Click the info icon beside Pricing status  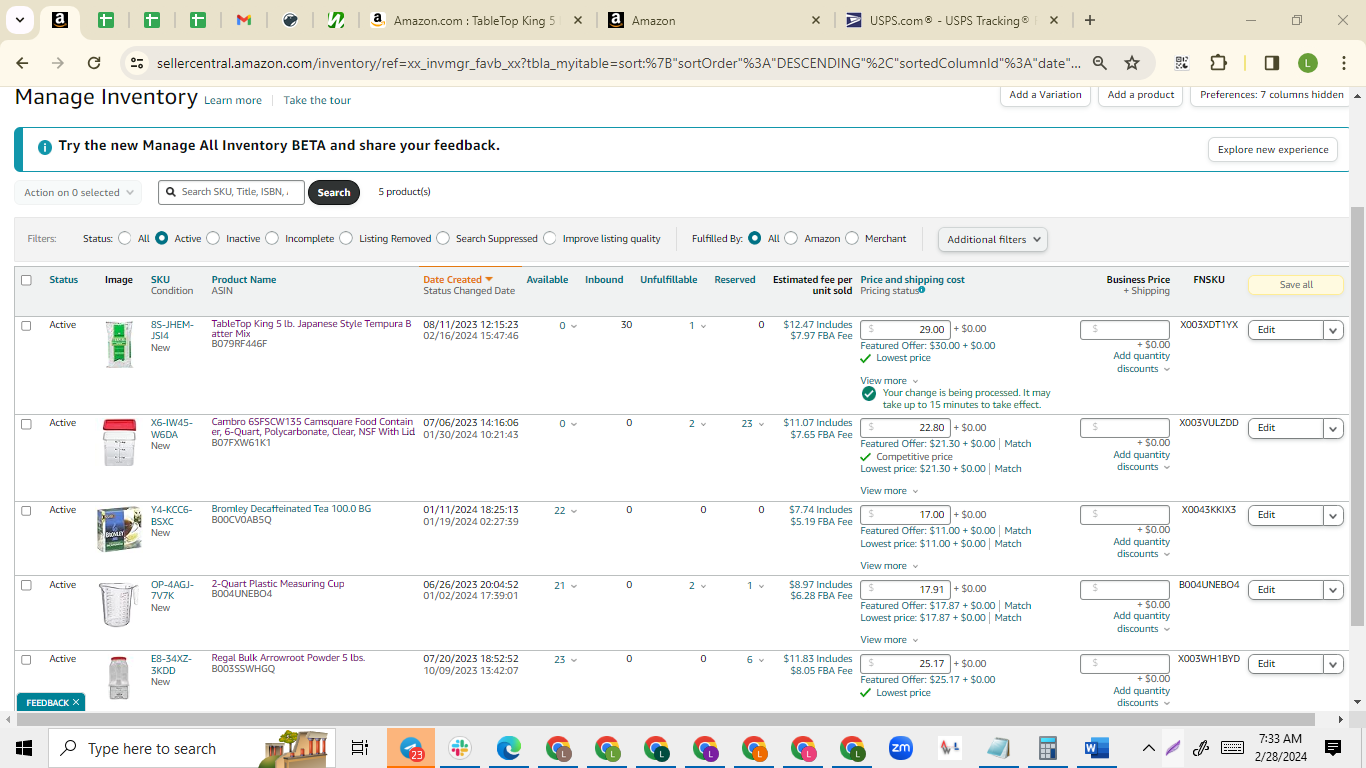point(921,291)
